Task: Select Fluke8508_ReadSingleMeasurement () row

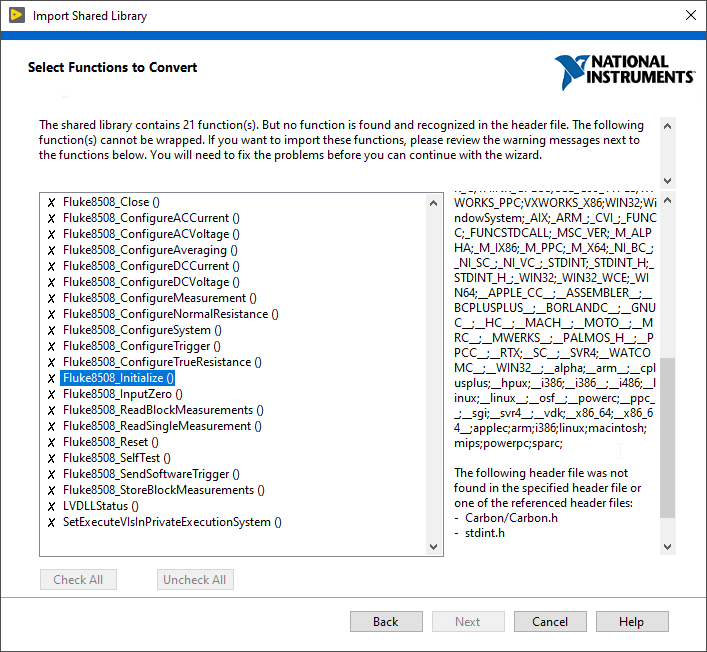Action: (x=162, y=426)
